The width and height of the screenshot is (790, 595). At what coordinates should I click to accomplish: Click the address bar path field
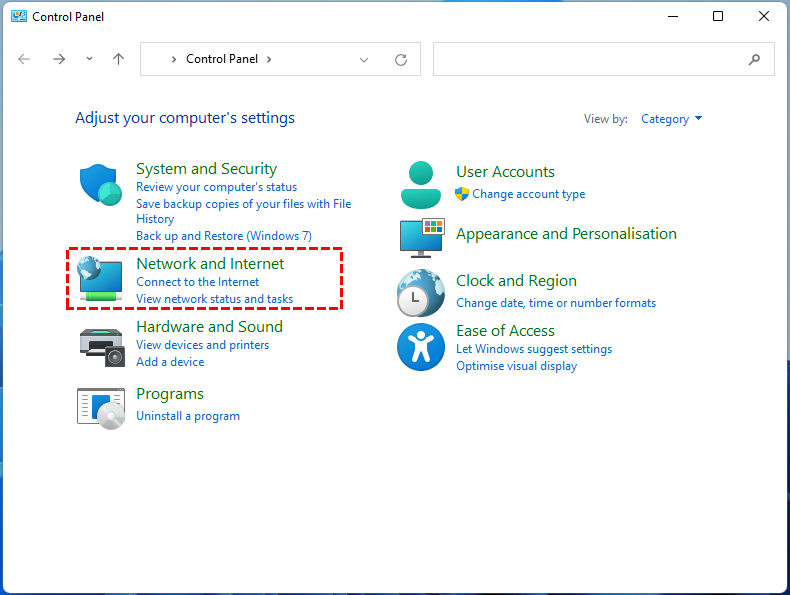[x=280, y=59]
